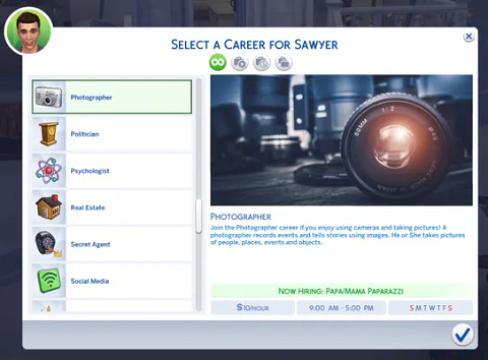
Task: Click the Photographer camera icon
Action: [x=49, y=97]
